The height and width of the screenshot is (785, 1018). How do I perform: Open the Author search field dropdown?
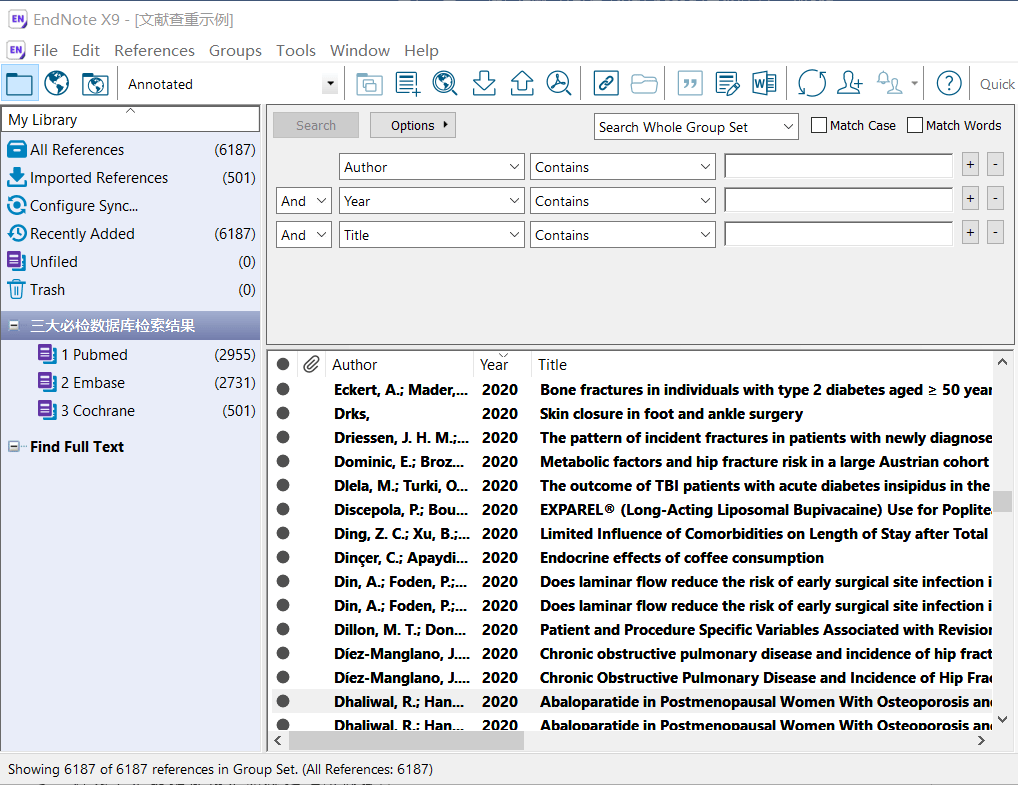pyautogui.click(x=514, y=167)
